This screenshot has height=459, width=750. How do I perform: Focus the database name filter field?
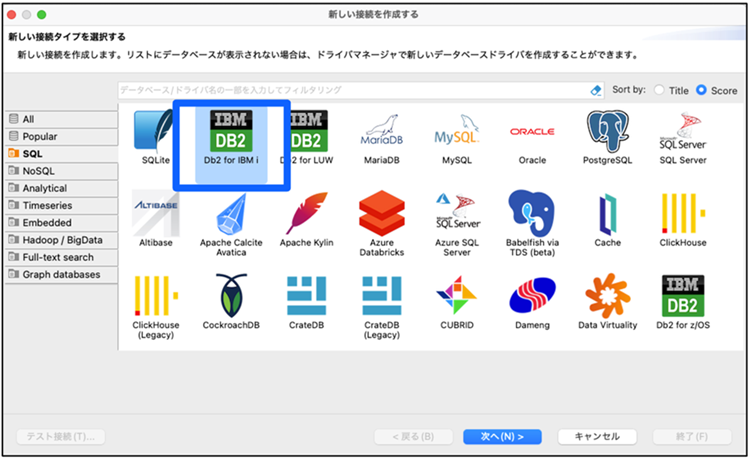coord(350,90)
